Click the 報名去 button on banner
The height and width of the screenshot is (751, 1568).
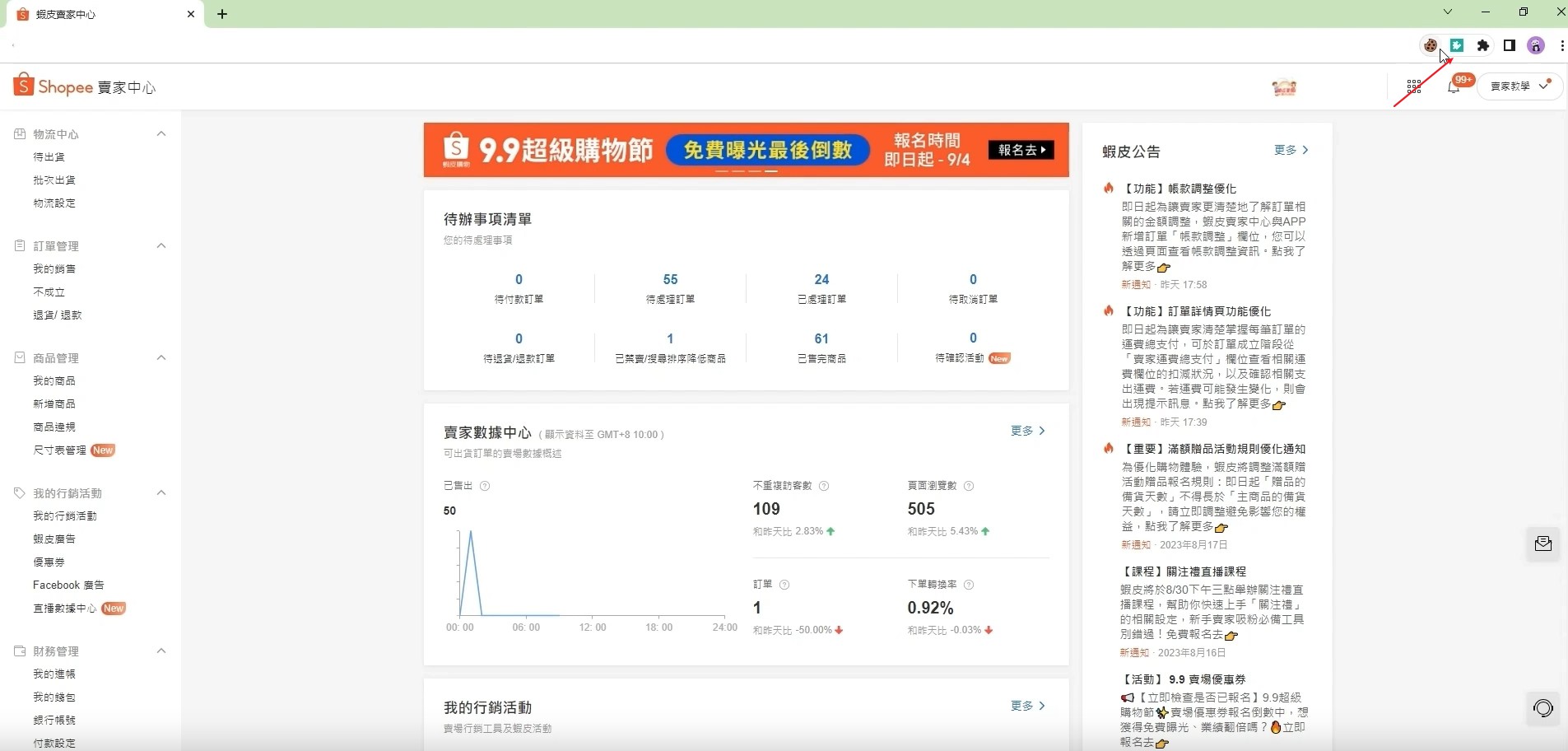1021,150
